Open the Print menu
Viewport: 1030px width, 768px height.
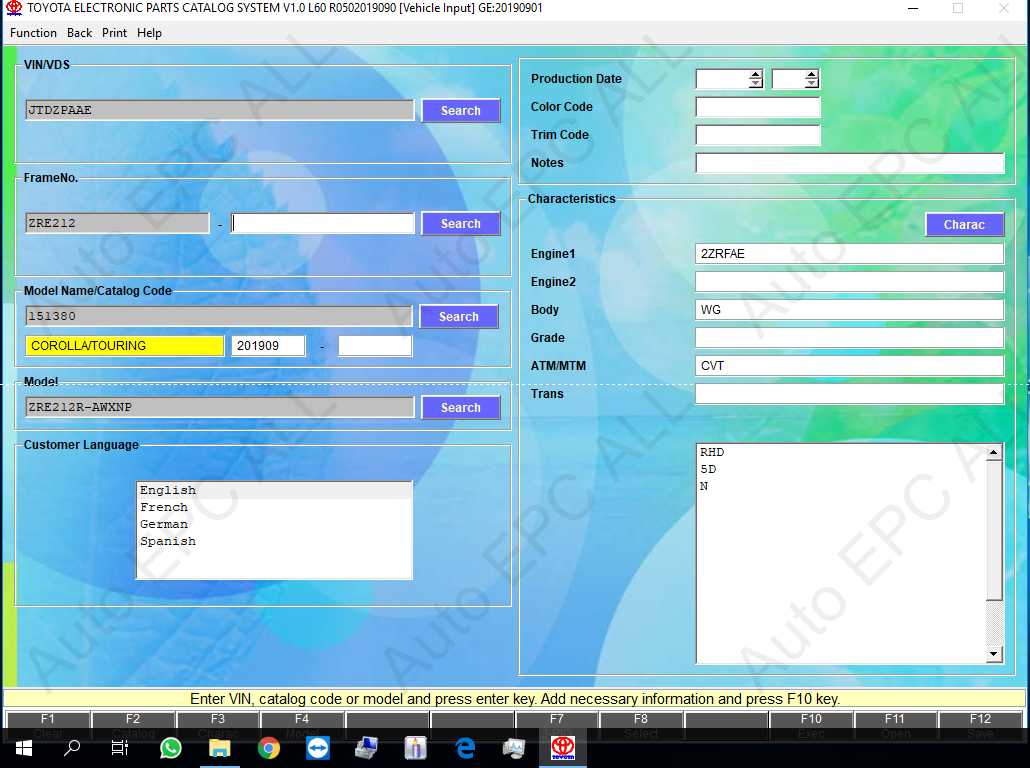coord(114,33)
